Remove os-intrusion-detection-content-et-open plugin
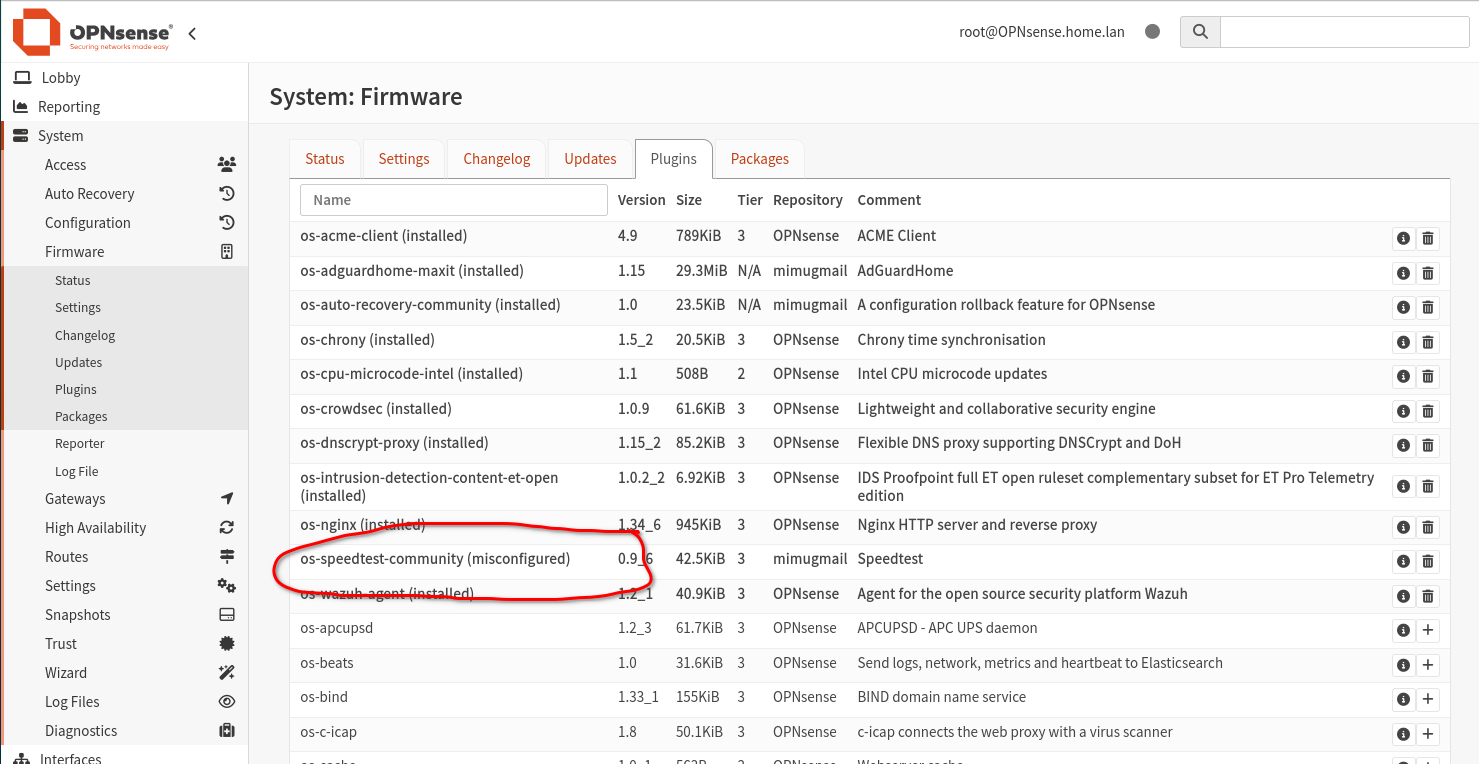This screenshot has width=1479, height=764. [x=1428, y=486]
